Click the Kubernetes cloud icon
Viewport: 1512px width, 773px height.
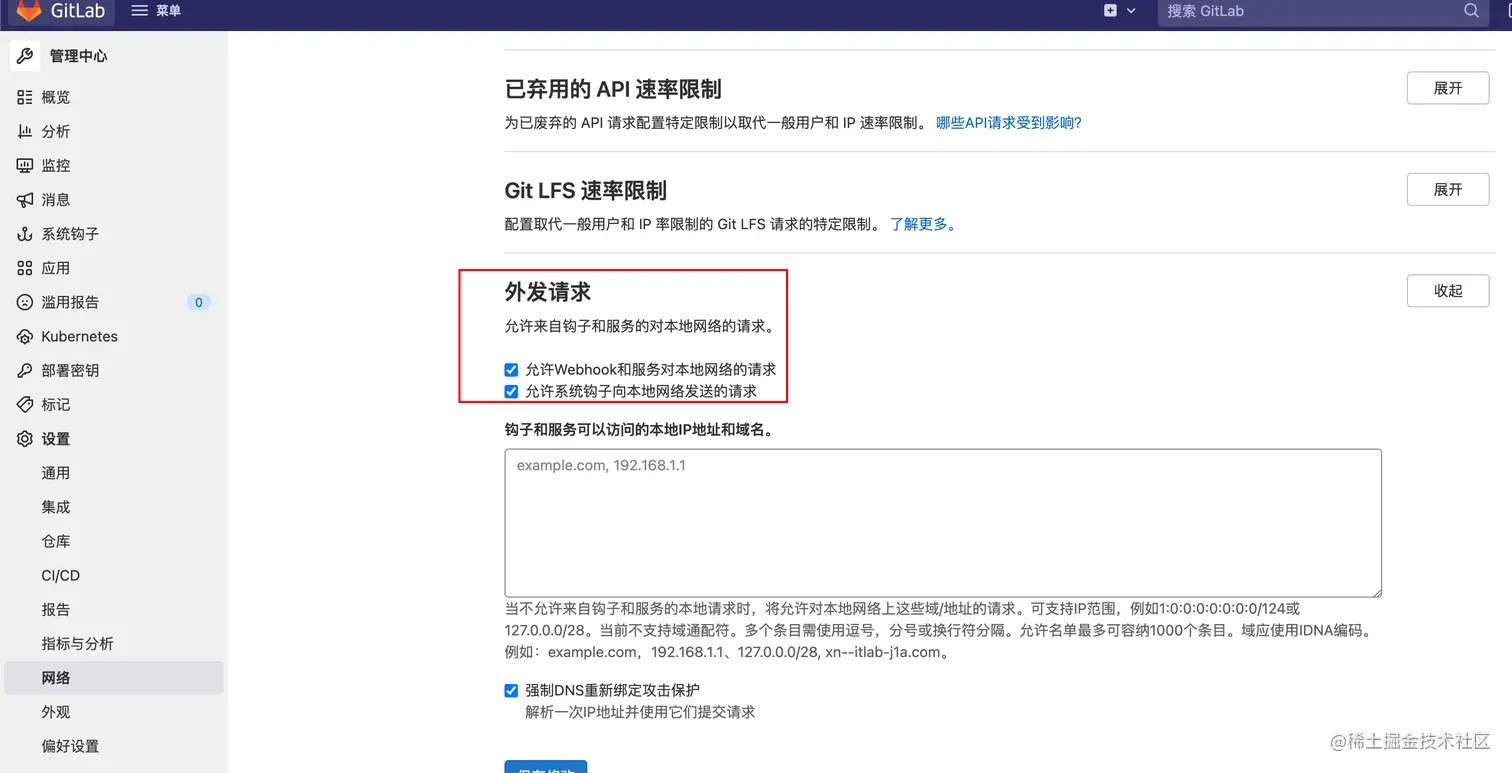click(25, 336)
